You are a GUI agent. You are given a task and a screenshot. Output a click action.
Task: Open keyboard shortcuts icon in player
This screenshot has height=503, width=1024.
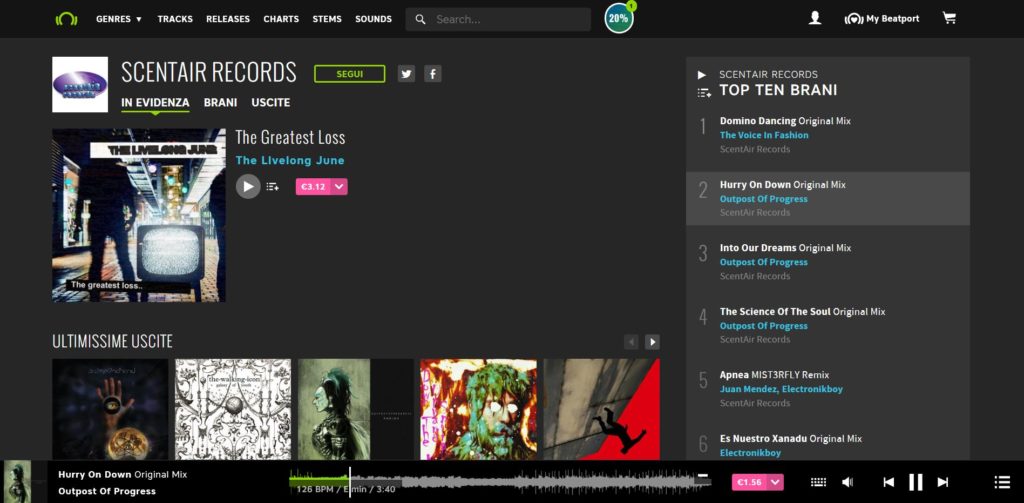pyautogui.click(x=818, y=482)
